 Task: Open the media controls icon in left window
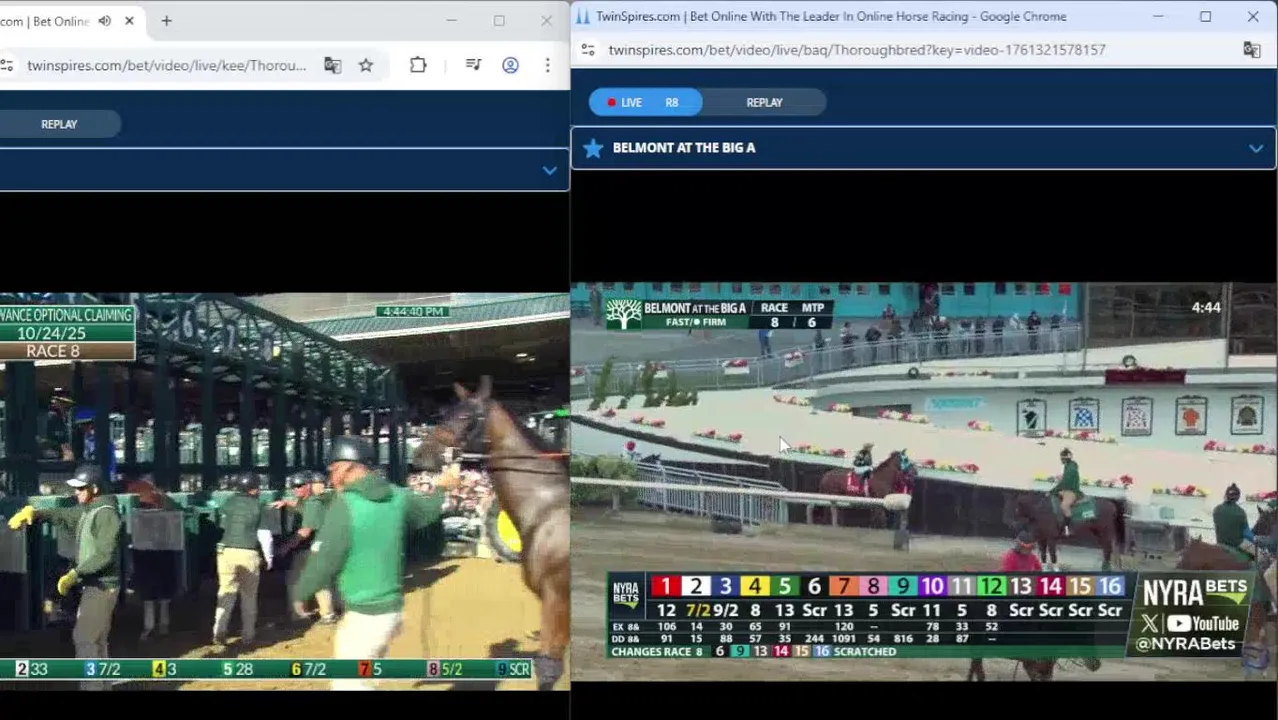473,66
